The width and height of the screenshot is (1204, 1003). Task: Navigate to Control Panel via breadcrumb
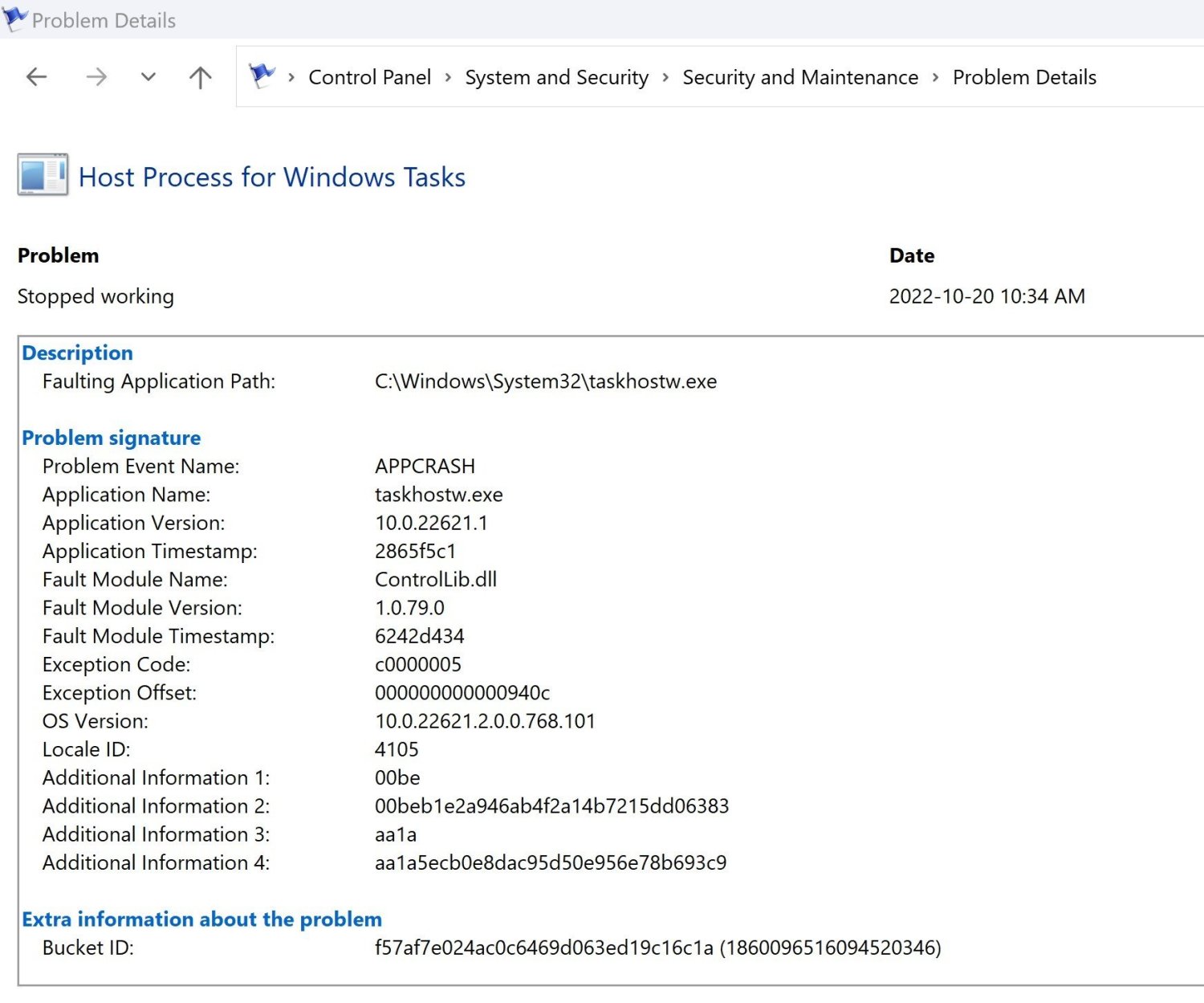tap(369, 77)
